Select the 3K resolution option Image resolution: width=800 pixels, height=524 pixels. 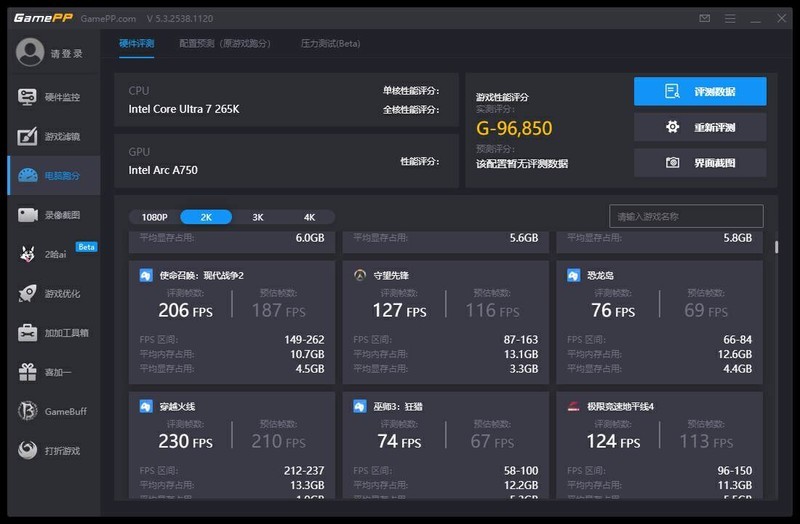pos(258,217)
